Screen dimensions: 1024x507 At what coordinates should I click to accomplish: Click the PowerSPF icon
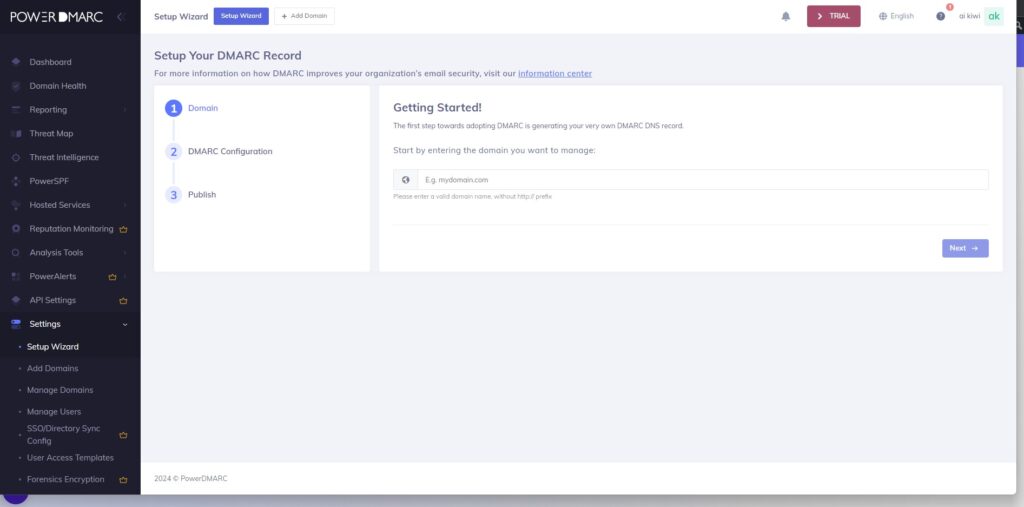tap(16, 181)
